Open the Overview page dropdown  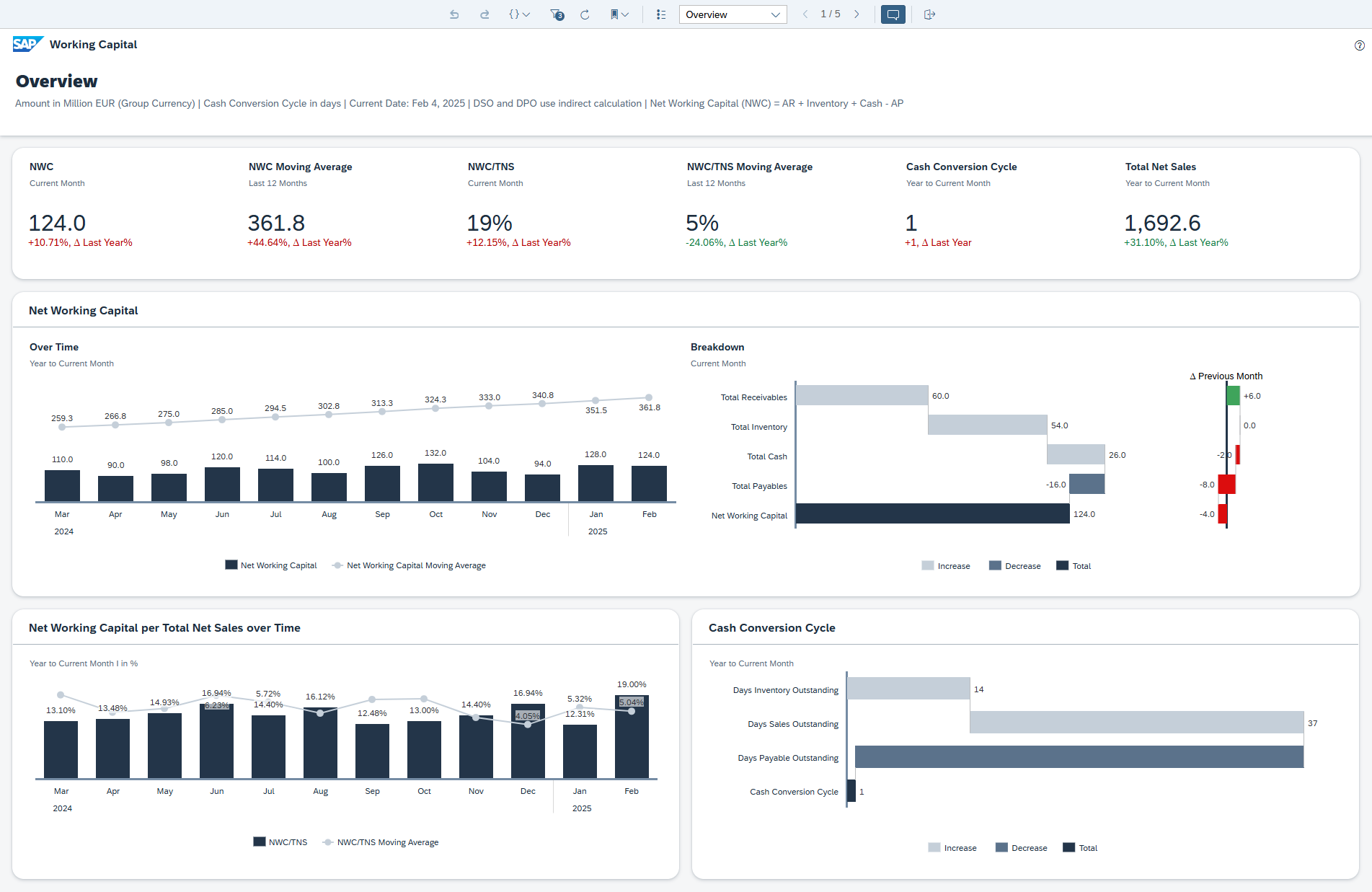(x=733, y=14)
